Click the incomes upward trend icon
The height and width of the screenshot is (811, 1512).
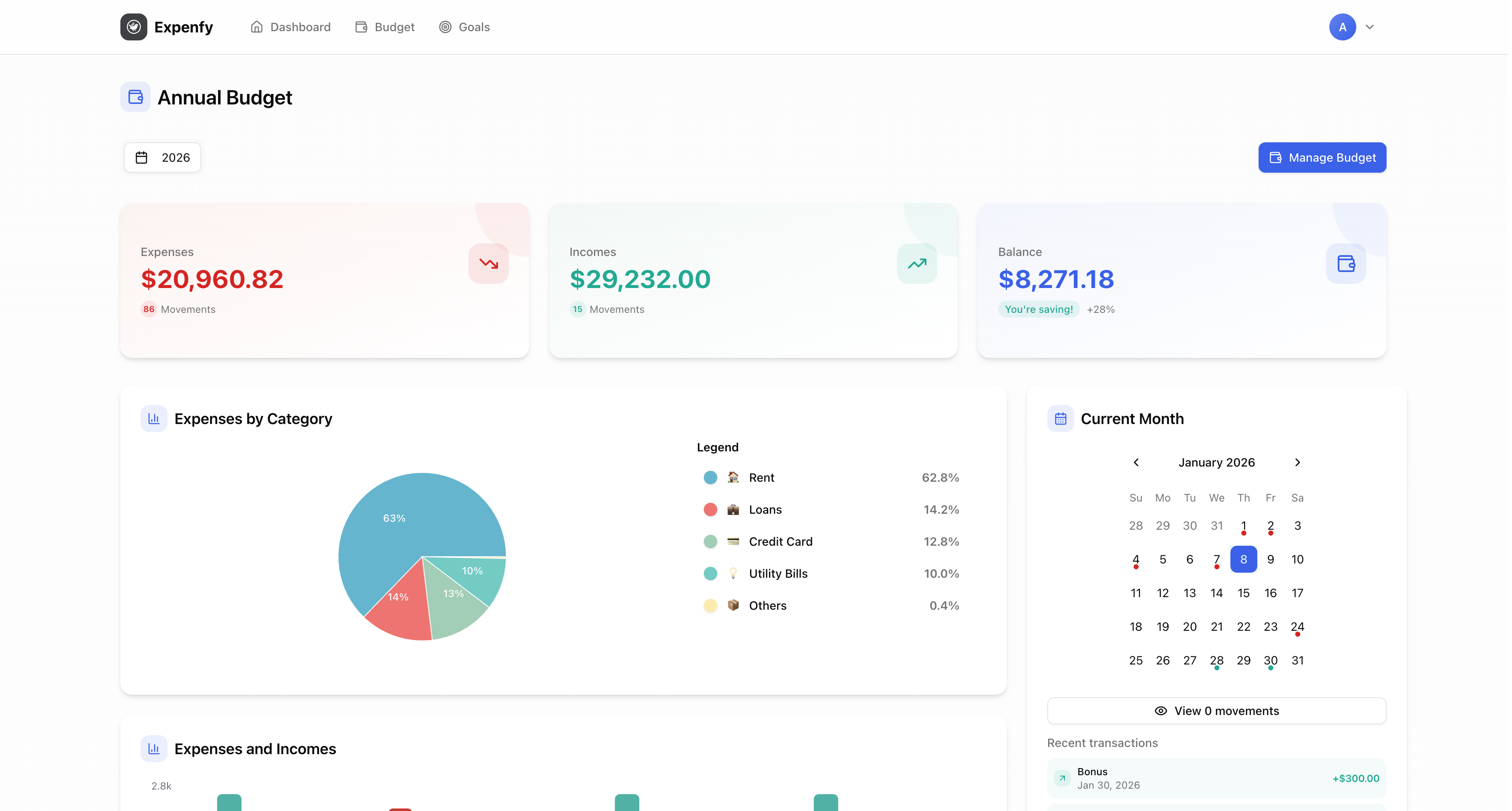pyautogui.click(x=917, y=264)
